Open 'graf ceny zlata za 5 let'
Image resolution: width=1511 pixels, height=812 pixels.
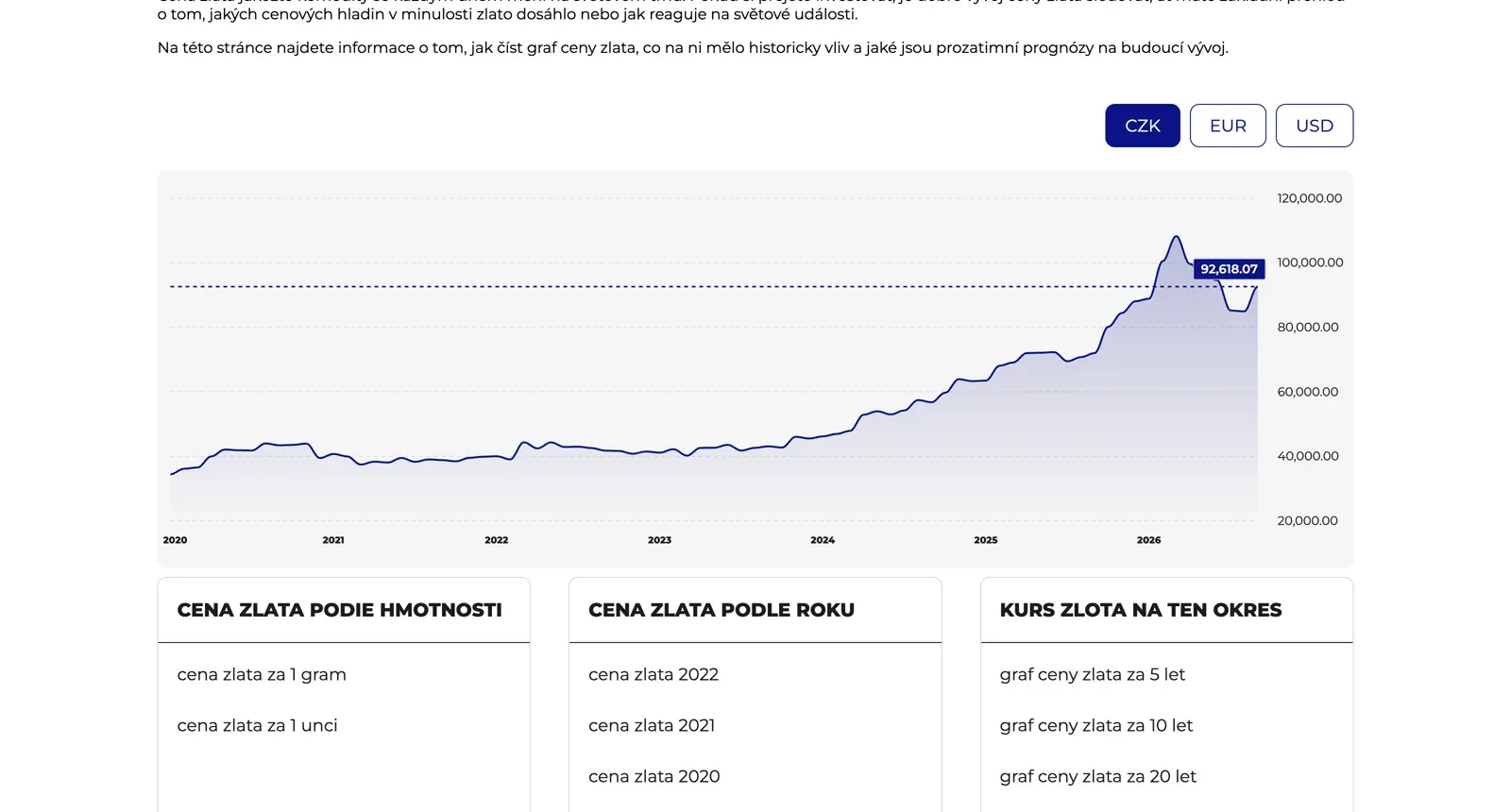1092,674
